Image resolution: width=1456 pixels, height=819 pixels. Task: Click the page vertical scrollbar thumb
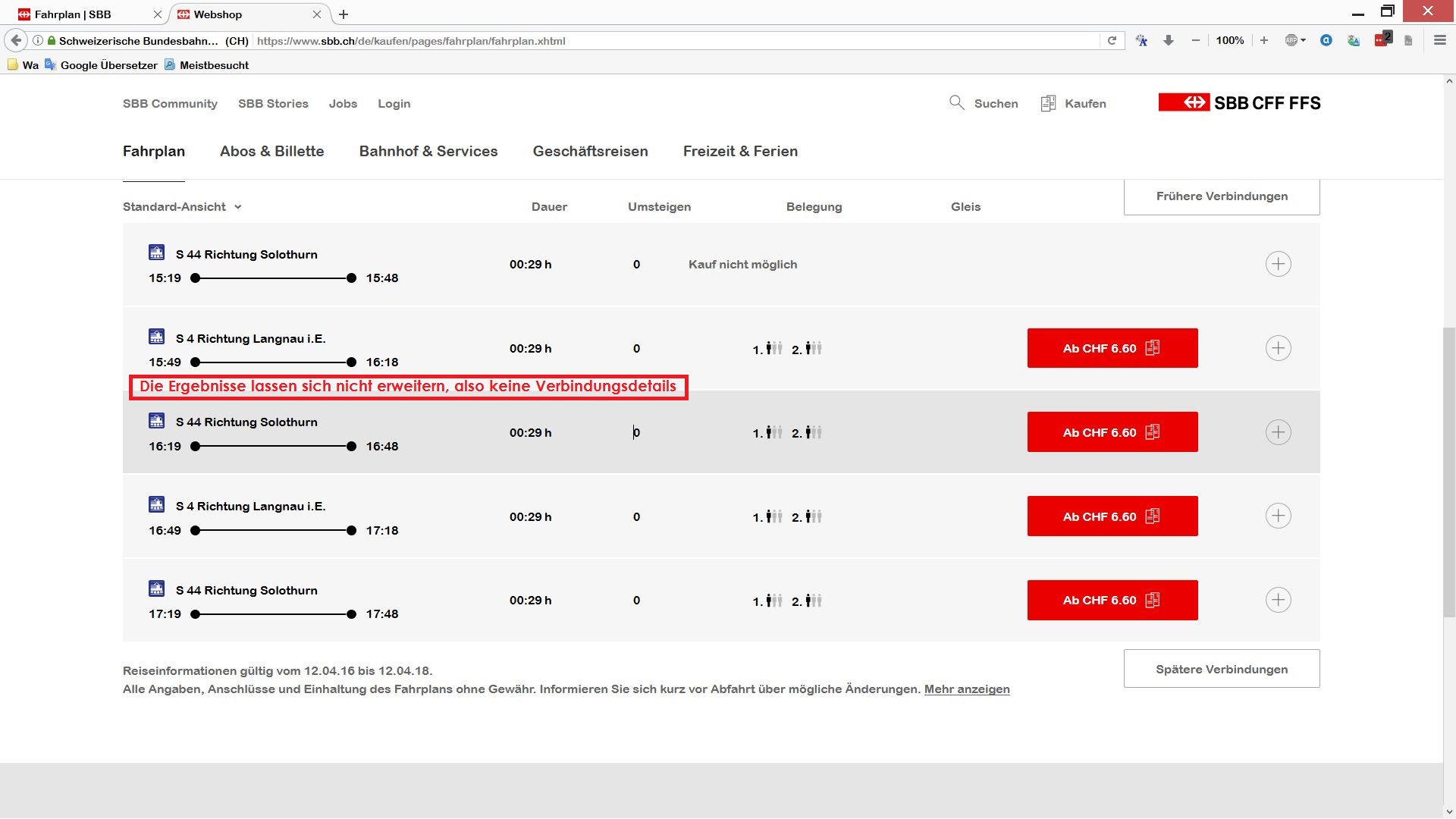tap(1448, 470)
